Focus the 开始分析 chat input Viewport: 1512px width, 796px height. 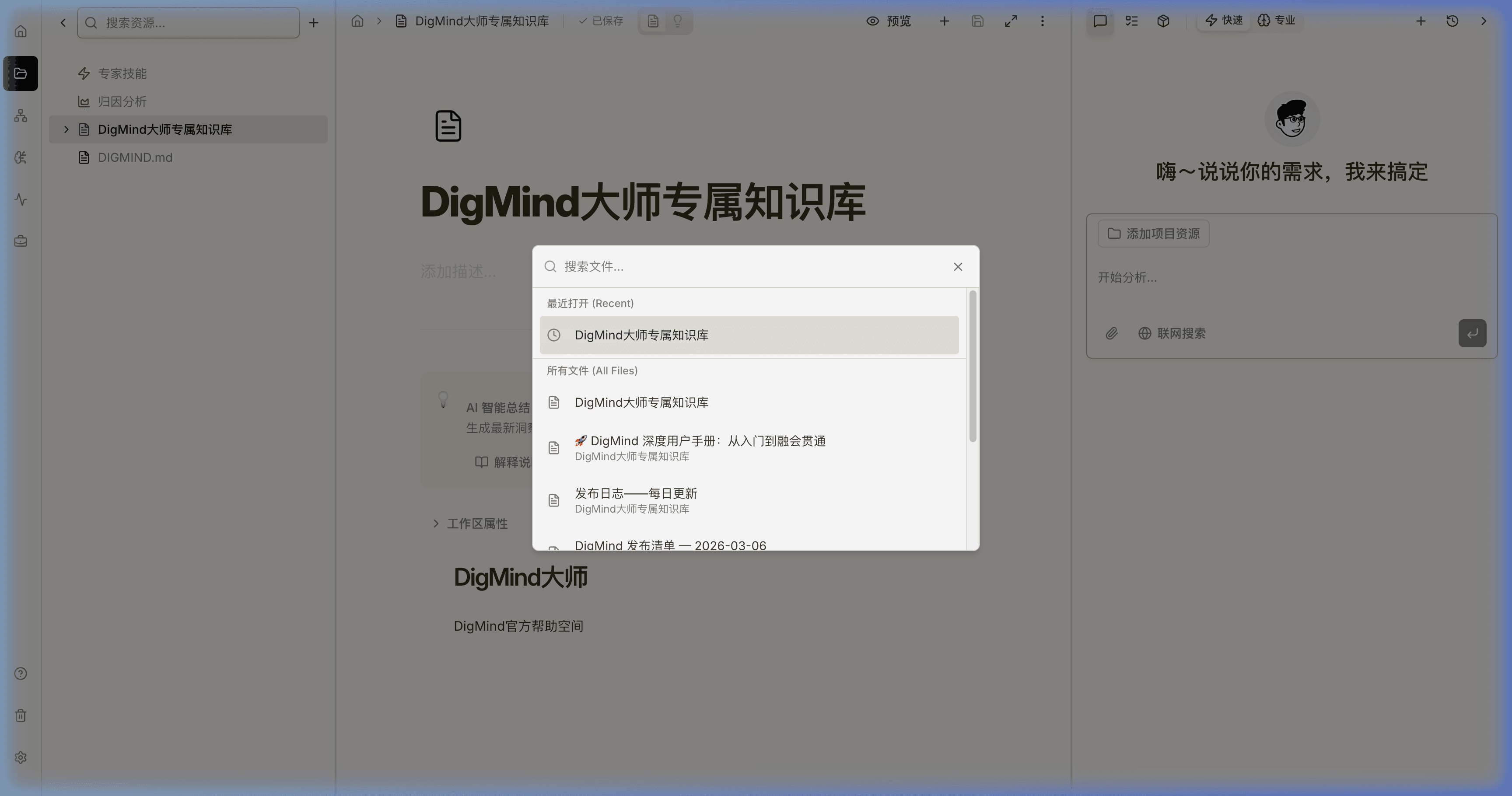point(1291,277)
